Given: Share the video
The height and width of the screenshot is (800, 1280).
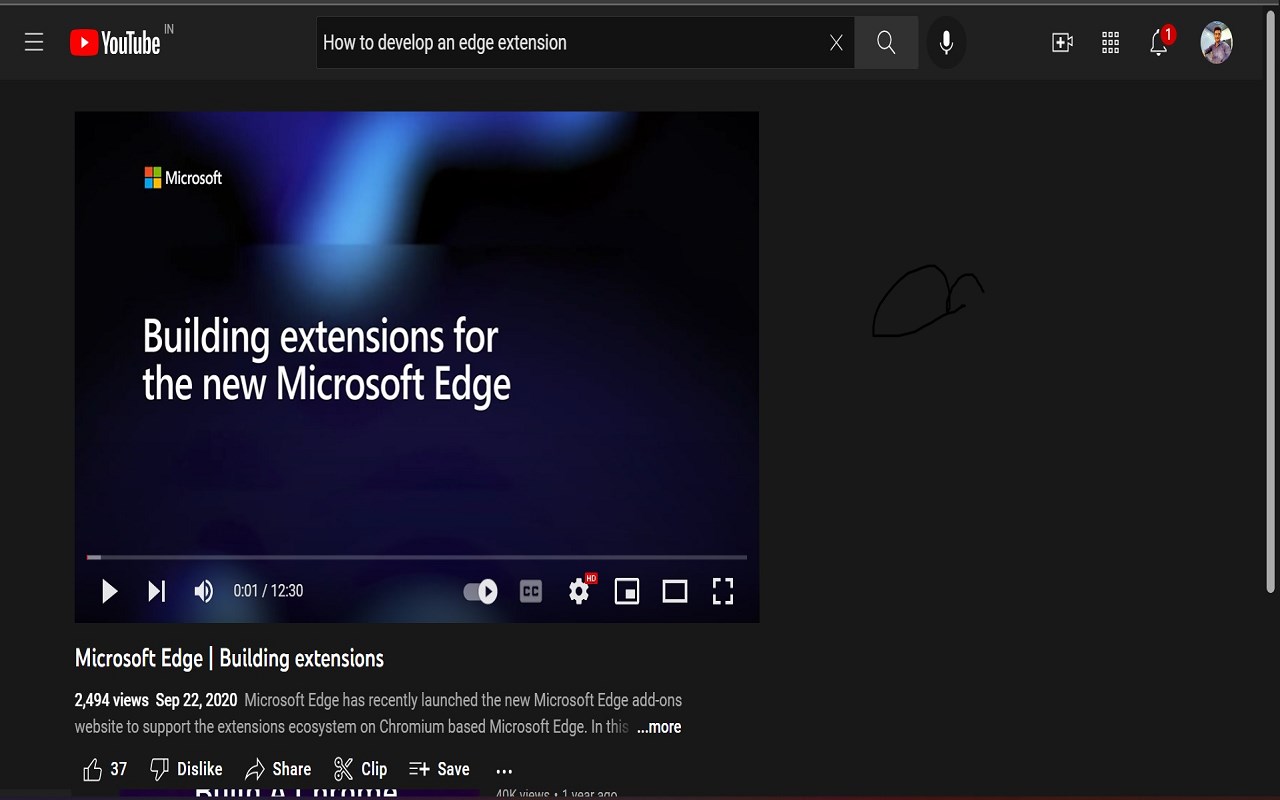Looking at the screenshot, I should [278, 769].
